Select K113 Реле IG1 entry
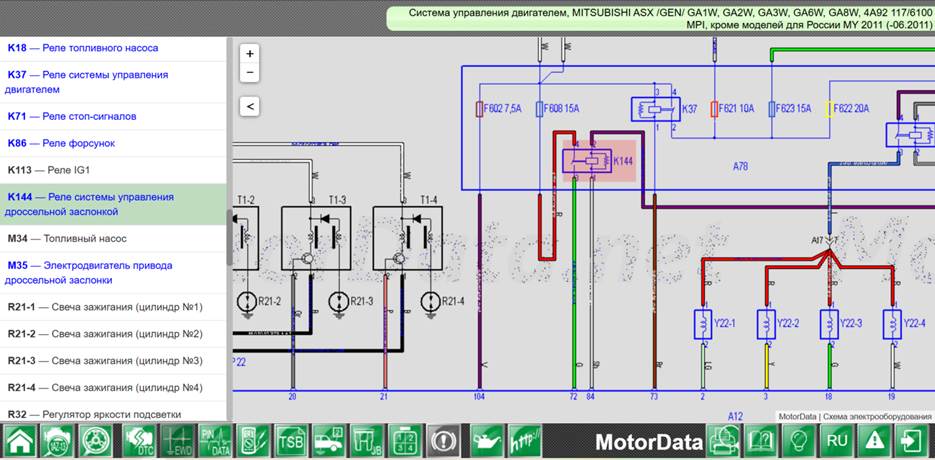The image size is (935, 460). (x=113, y=170)
